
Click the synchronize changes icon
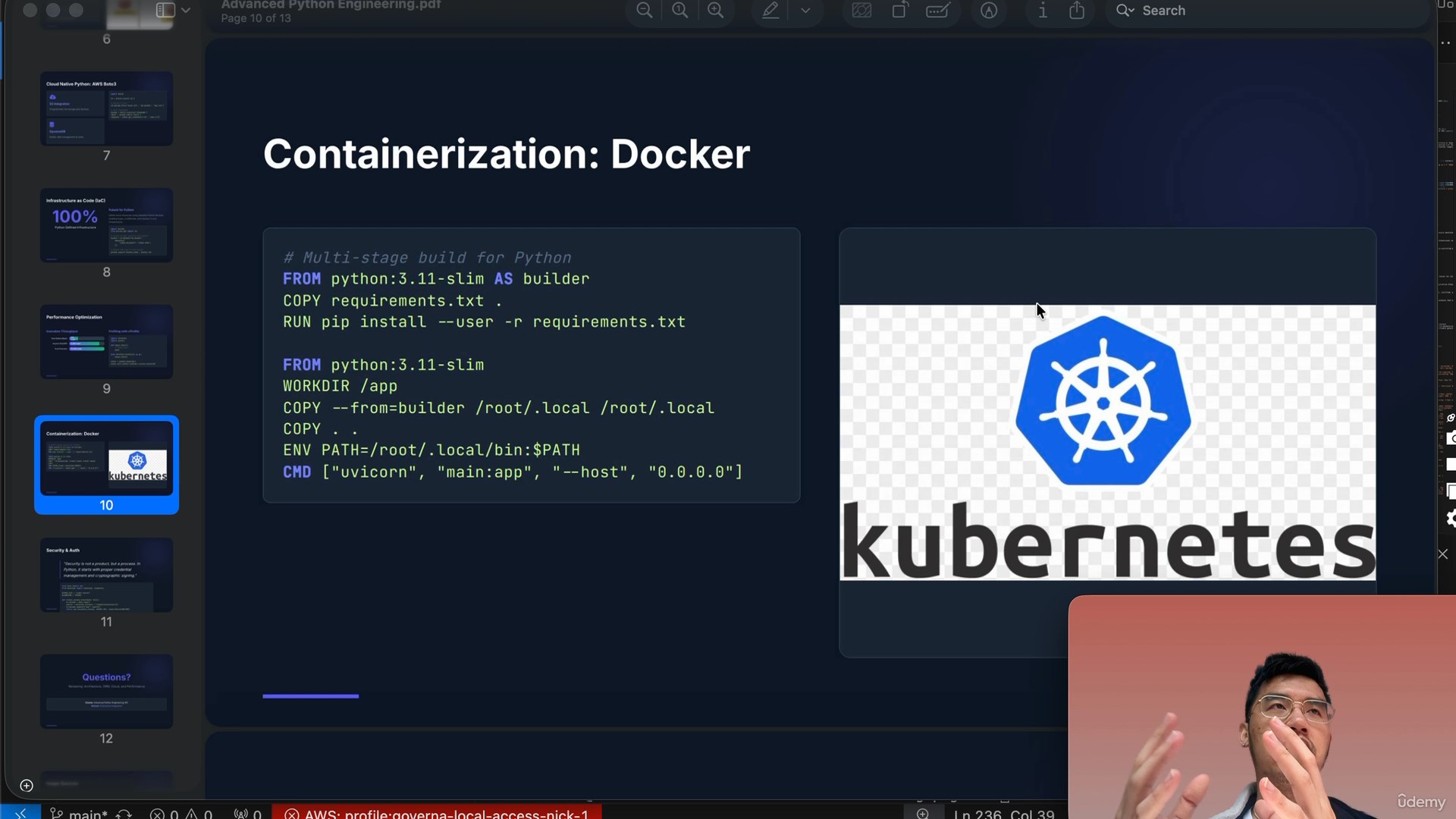coord(124,813)
